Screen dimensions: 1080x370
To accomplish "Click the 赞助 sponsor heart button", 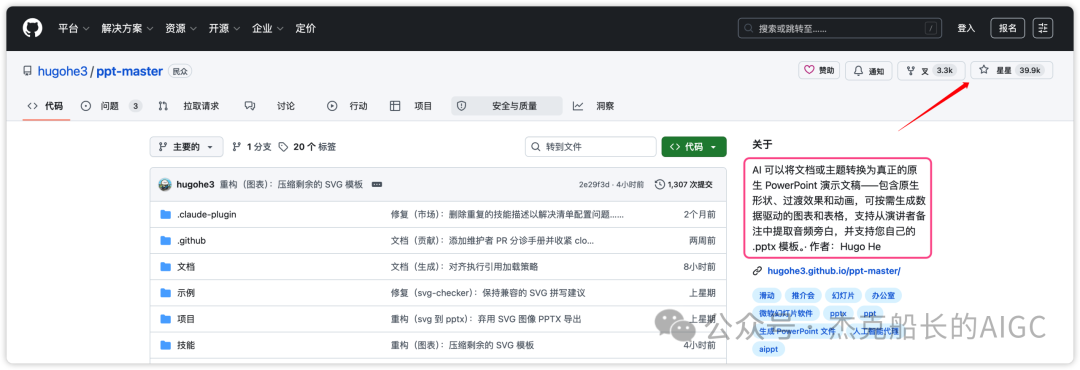I will [x=819, y=70].
